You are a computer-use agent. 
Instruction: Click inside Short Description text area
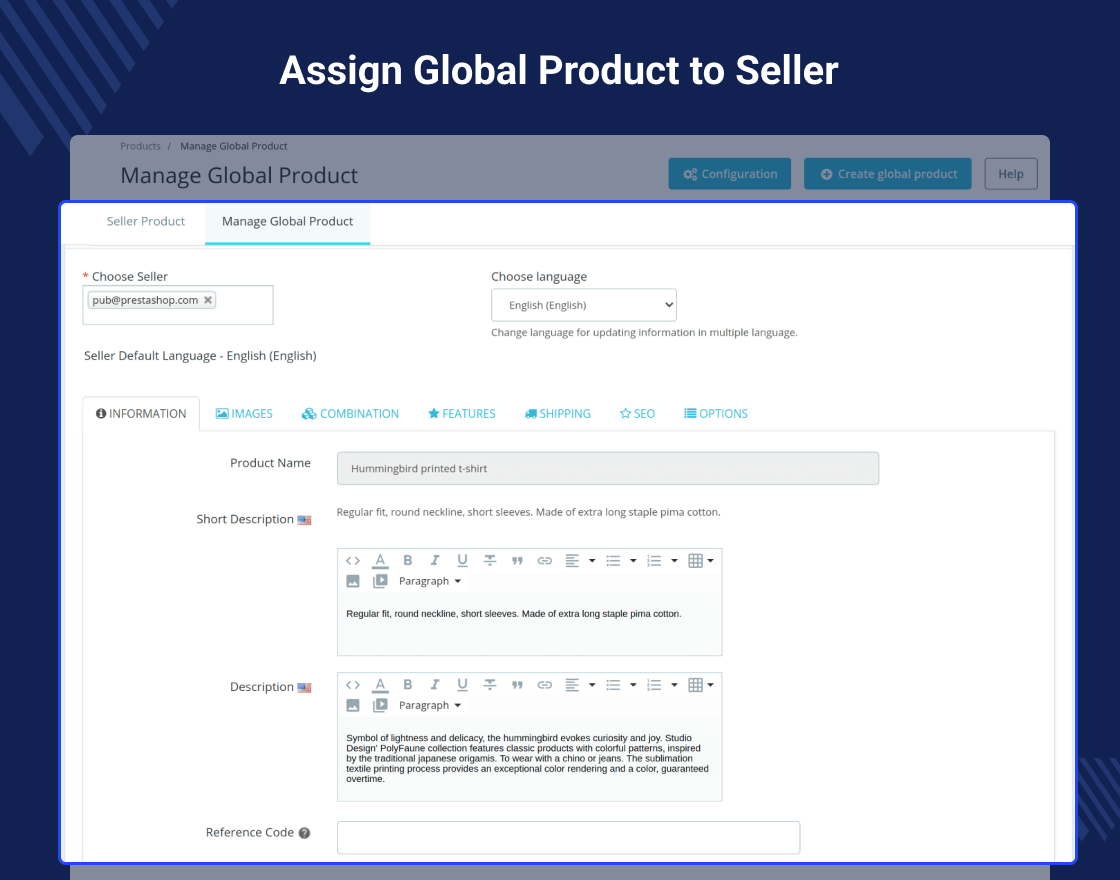[x=529, y=624]
